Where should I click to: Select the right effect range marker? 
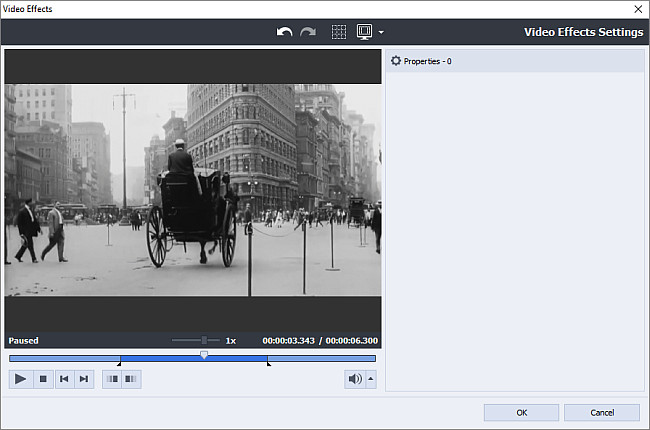[x=268, y=363]
